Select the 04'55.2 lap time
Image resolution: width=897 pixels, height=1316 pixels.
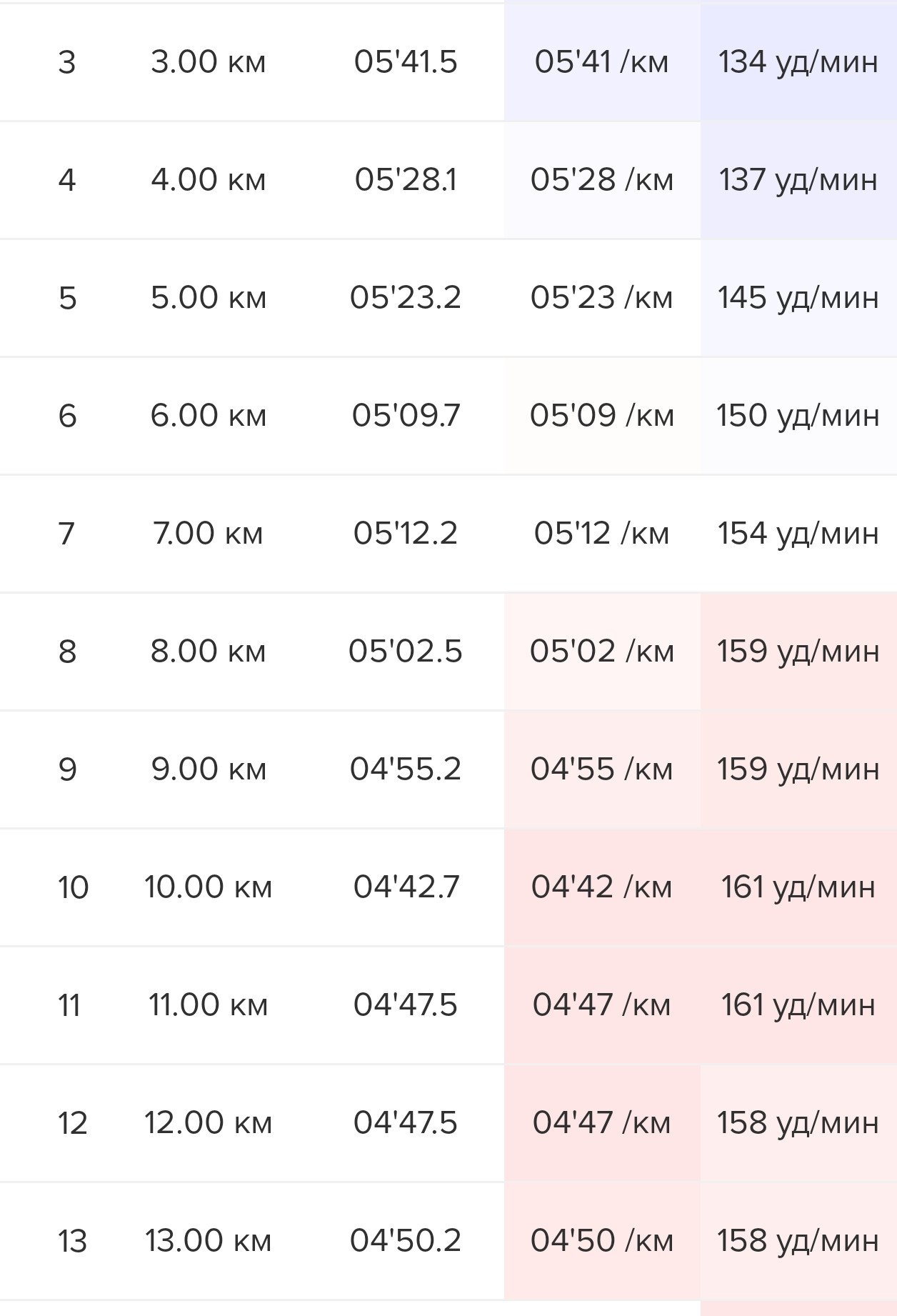click(x=405, y=769)
